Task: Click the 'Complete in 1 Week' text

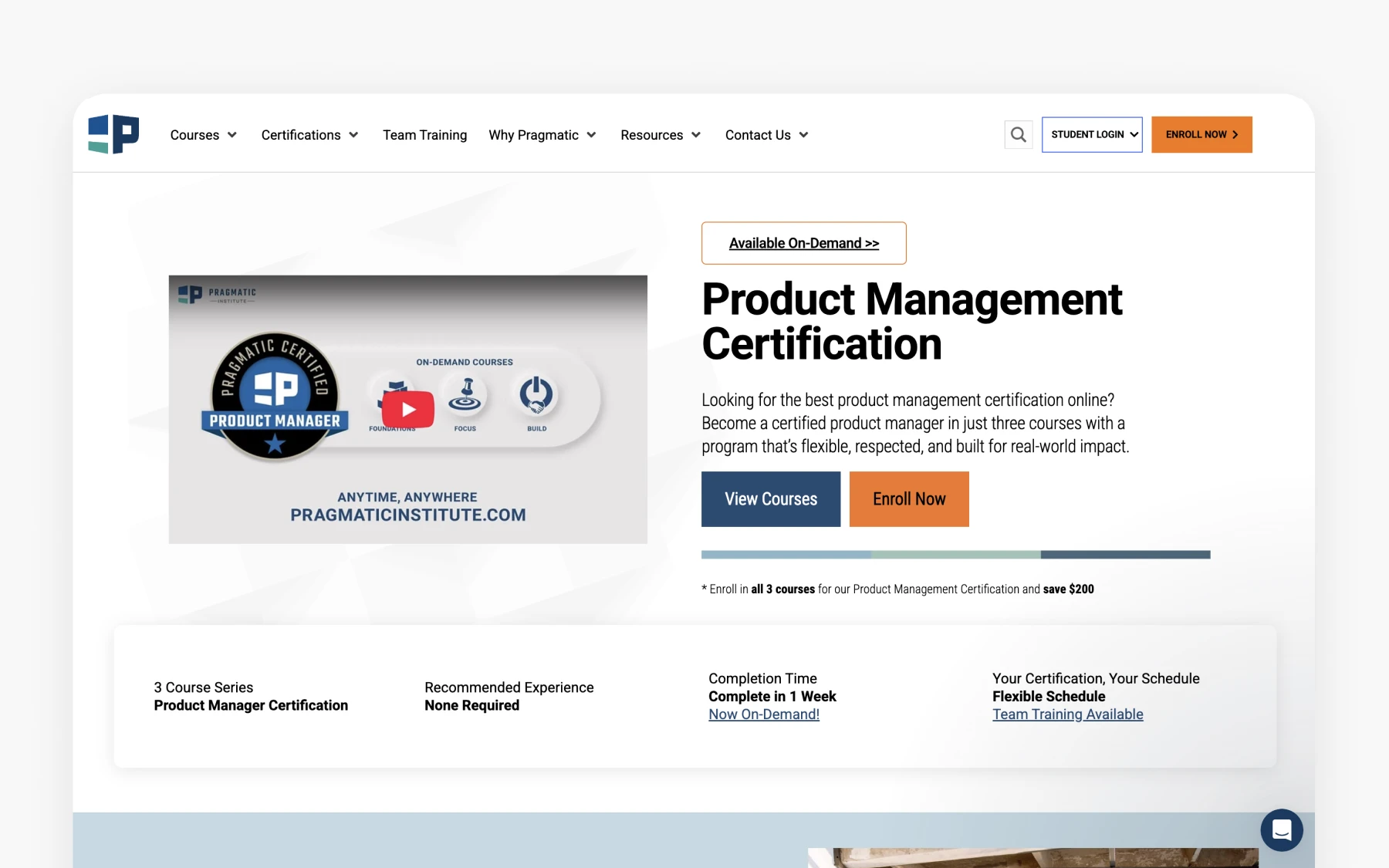Action: click(x=772, y=696)
